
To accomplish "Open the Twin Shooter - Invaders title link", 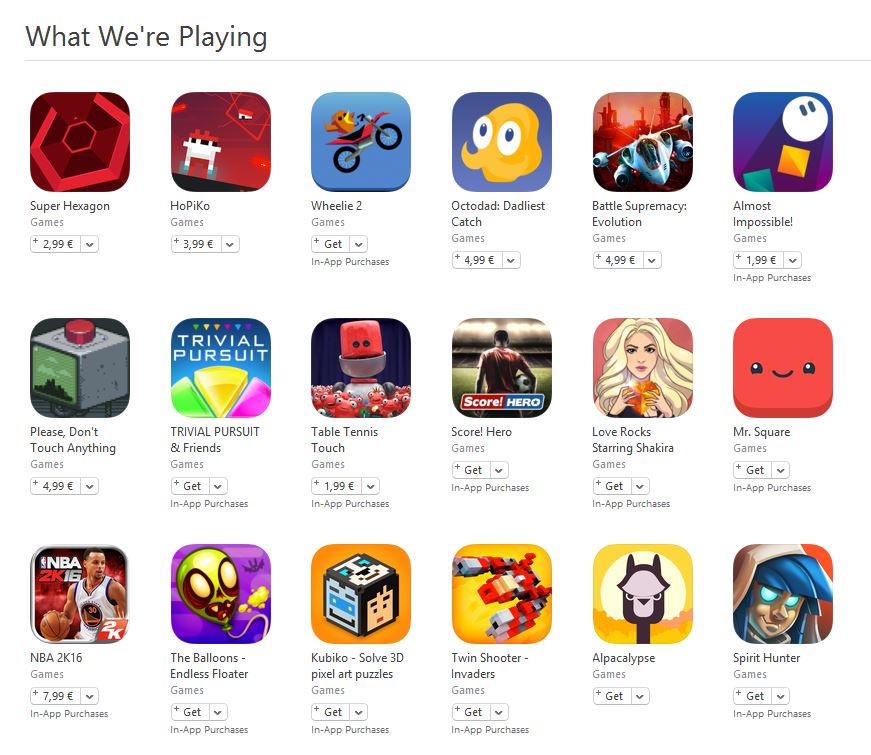I will [x=489, y=666].
